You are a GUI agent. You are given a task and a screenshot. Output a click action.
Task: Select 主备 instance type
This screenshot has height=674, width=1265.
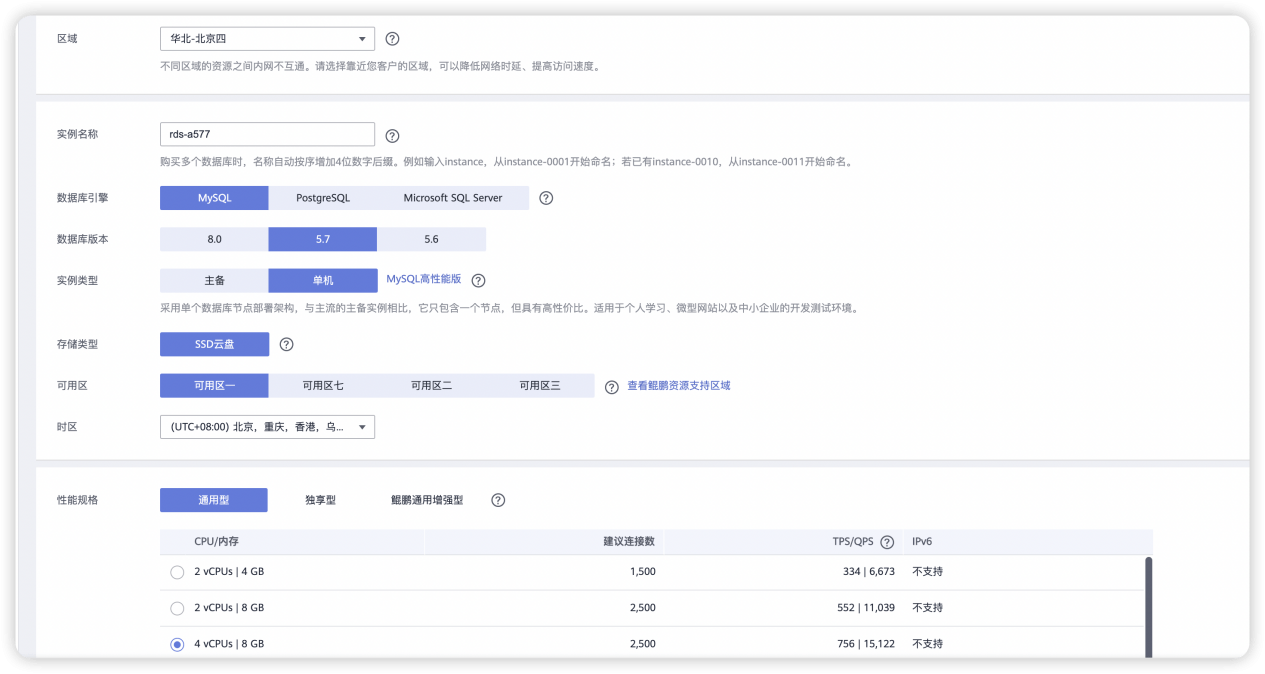point(214,281)
